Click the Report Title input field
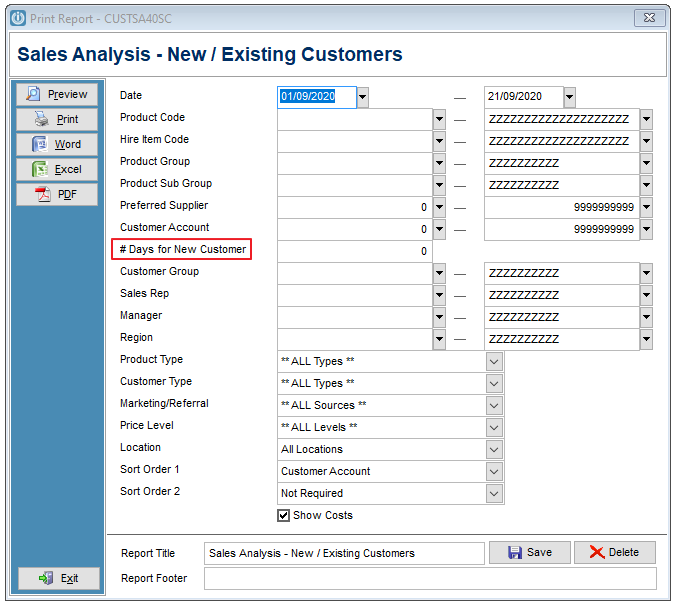Viewport: 675px width, 605px height. tap(344, 553)
